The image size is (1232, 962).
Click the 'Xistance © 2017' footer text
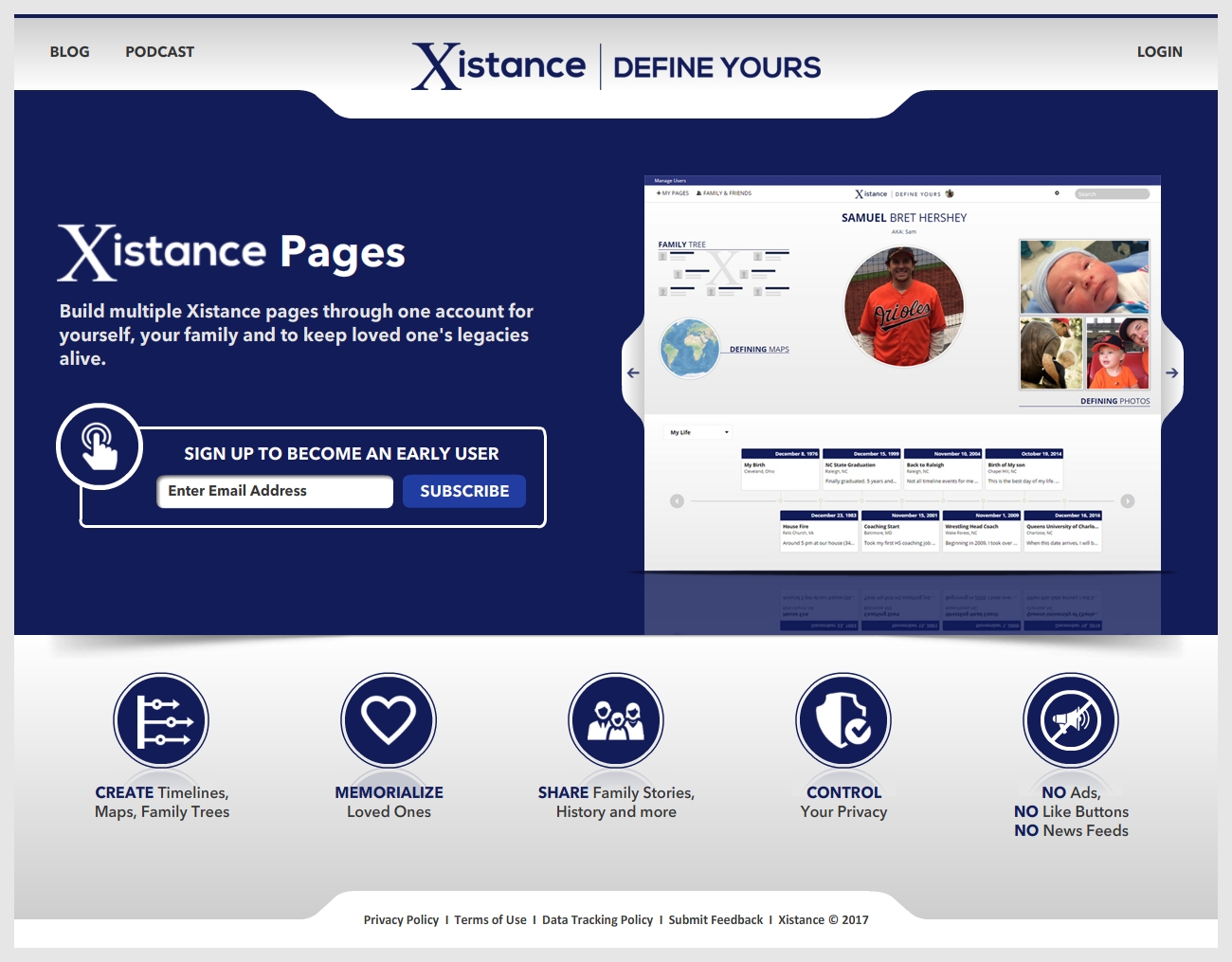pos(824,919)
